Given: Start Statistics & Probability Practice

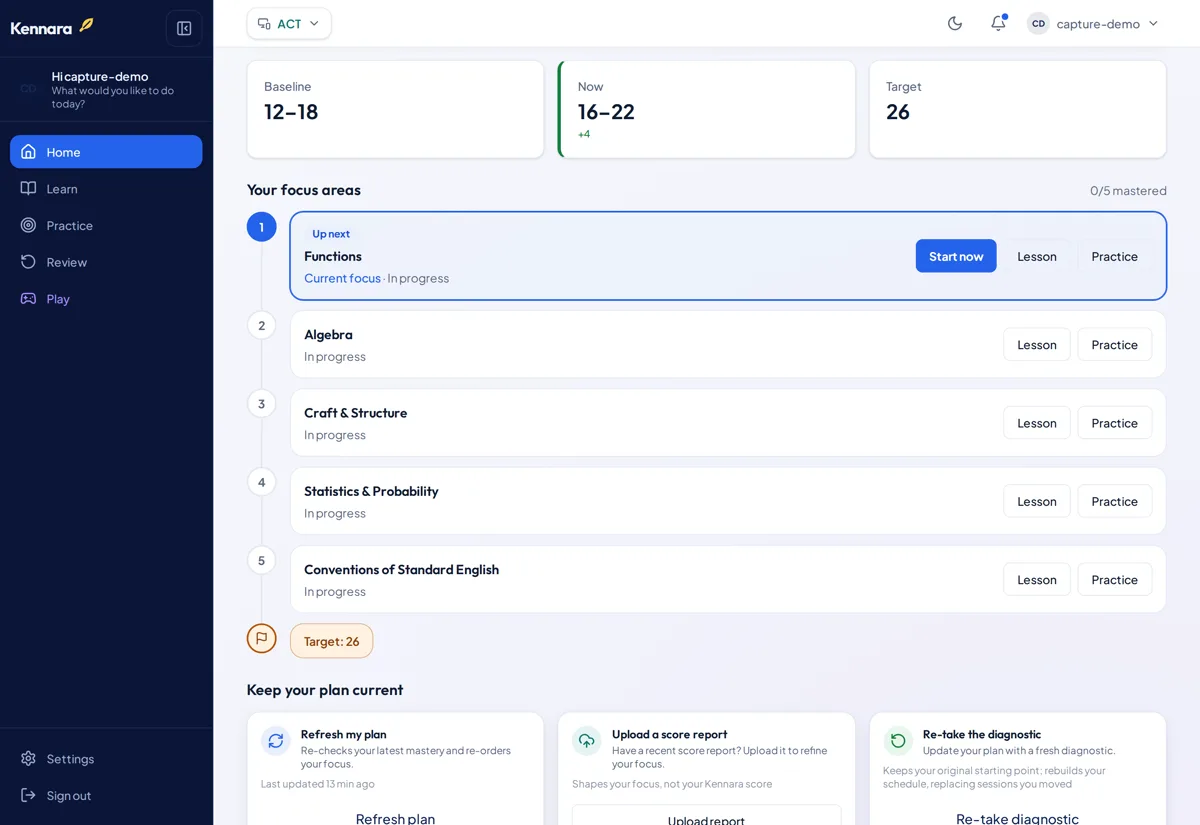Looking at the screenshot, I should coord(1115,501).
